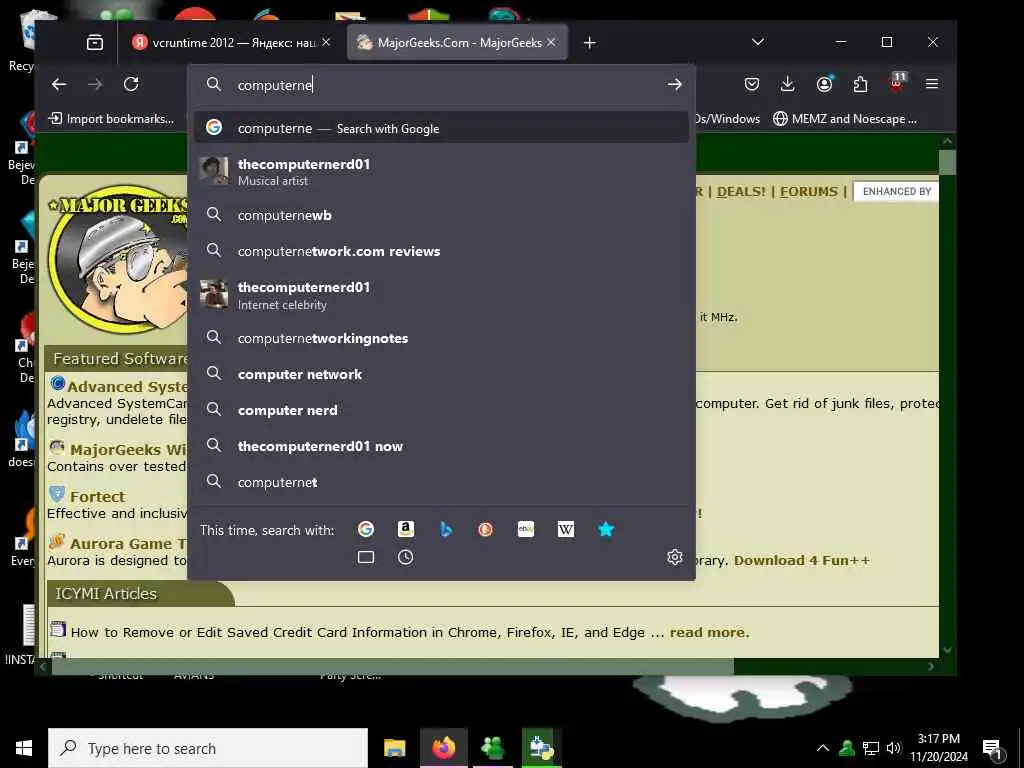The image size is (1024, 768).
Task: Open the Fortect software link
Action: coord(97,496)
